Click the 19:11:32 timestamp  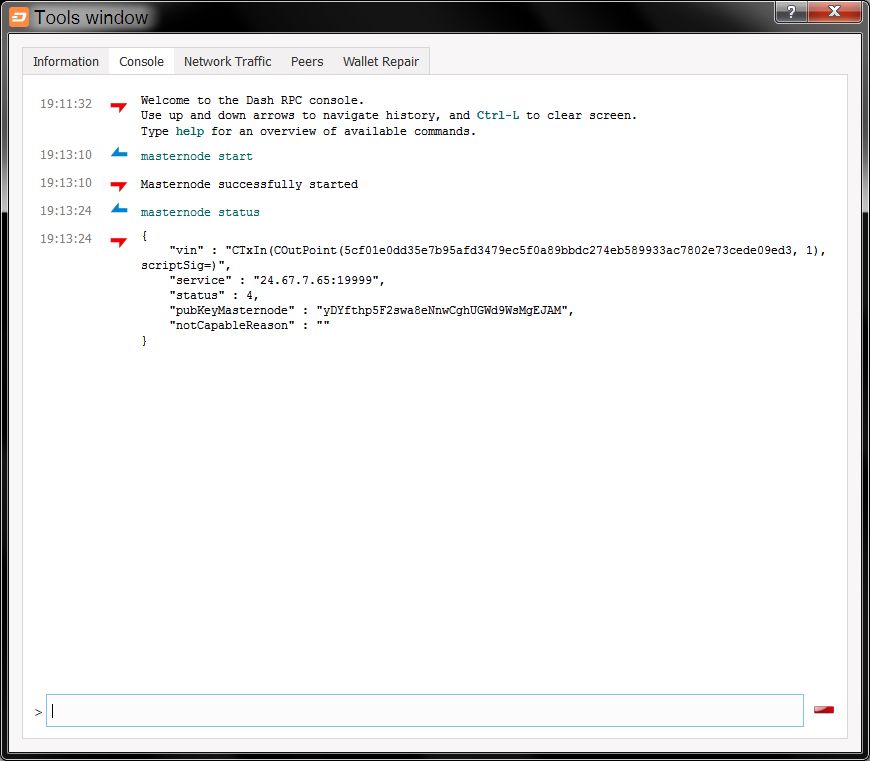click(65, 104)
